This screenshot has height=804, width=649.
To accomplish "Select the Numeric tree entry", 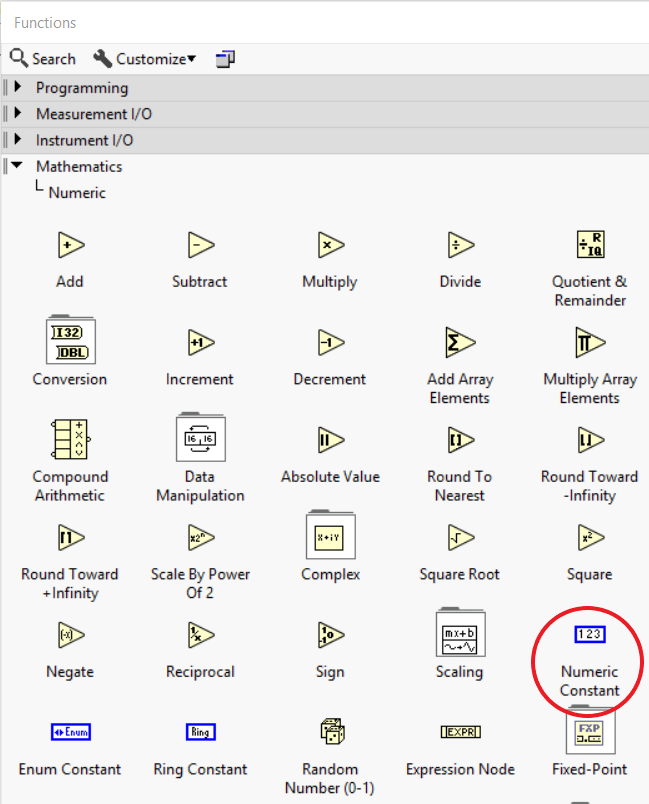I will coord(77,193).
